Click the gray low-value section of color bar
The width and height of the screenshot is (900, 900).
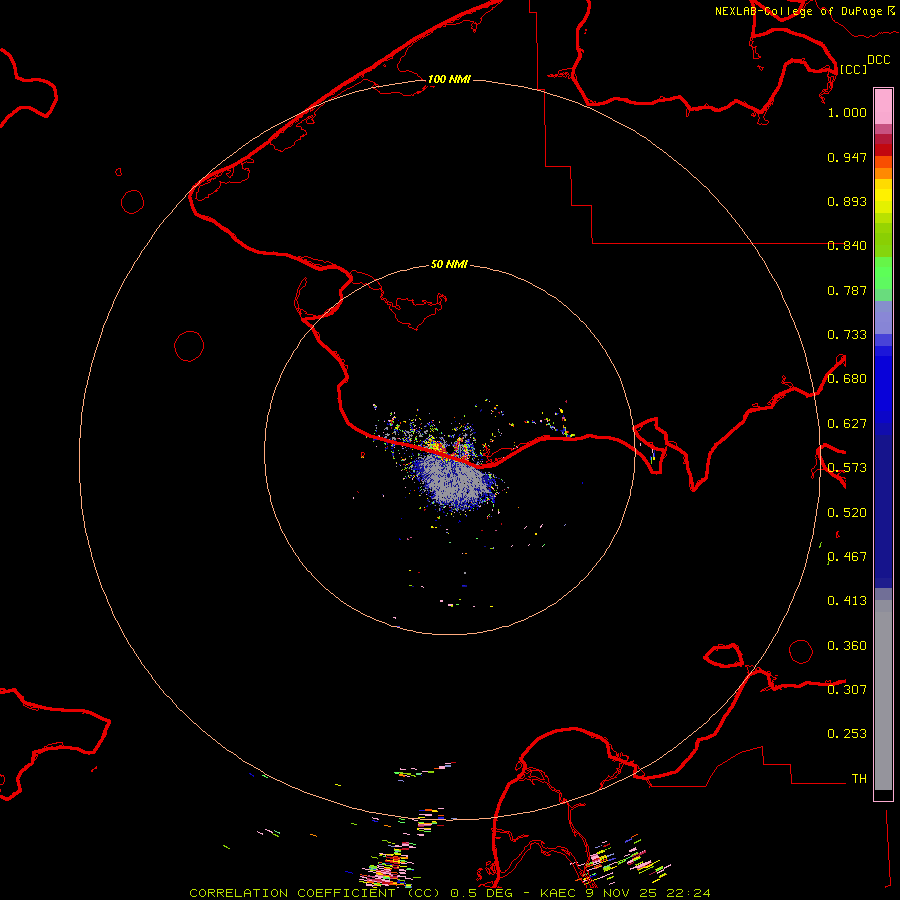pyautogui.click(x=883, y=695)
